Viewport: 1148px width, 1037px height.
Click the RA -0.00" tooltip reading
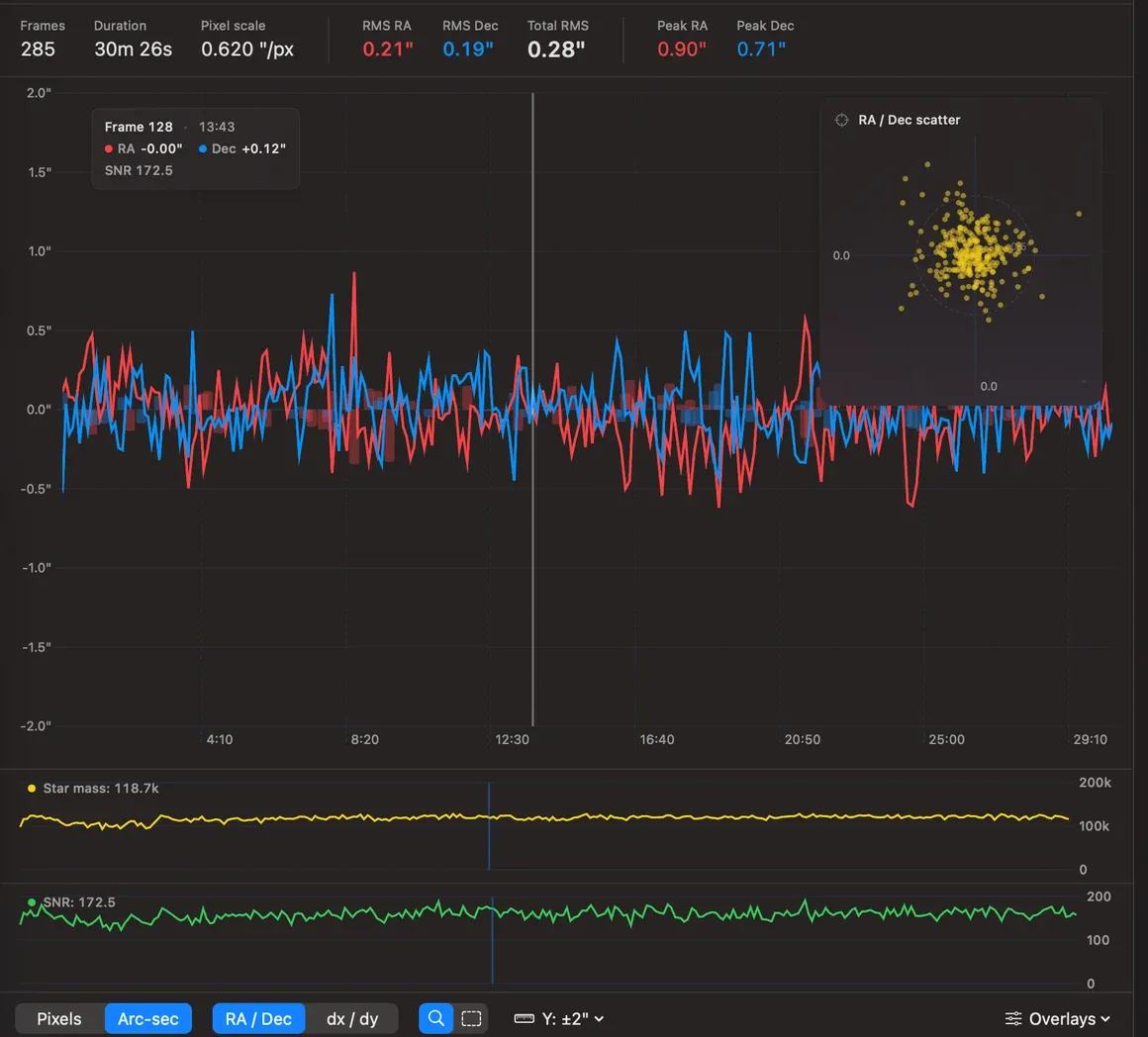pyautogui.click(x=143, y=148)
